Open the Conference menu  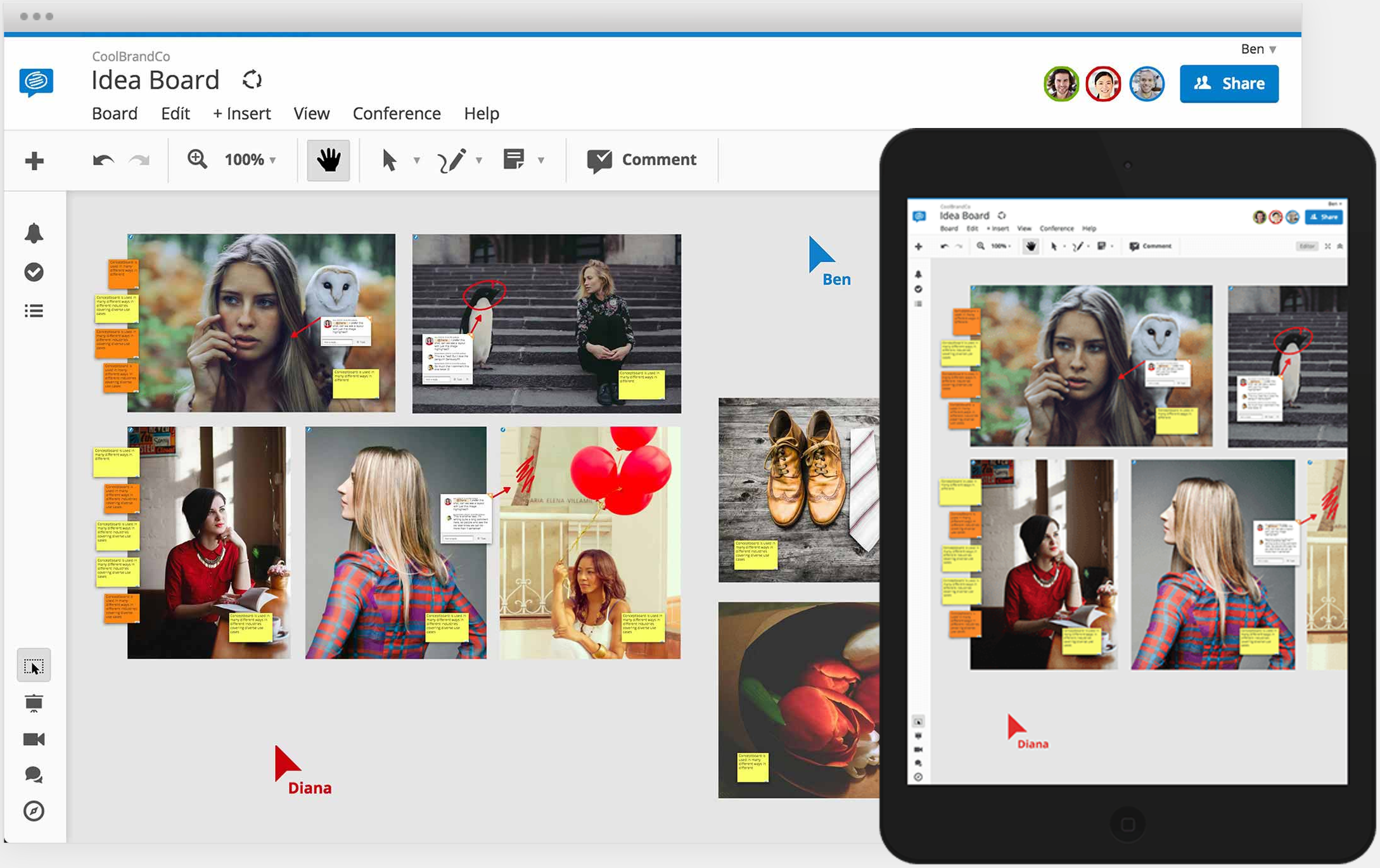(x=397, y=113)
